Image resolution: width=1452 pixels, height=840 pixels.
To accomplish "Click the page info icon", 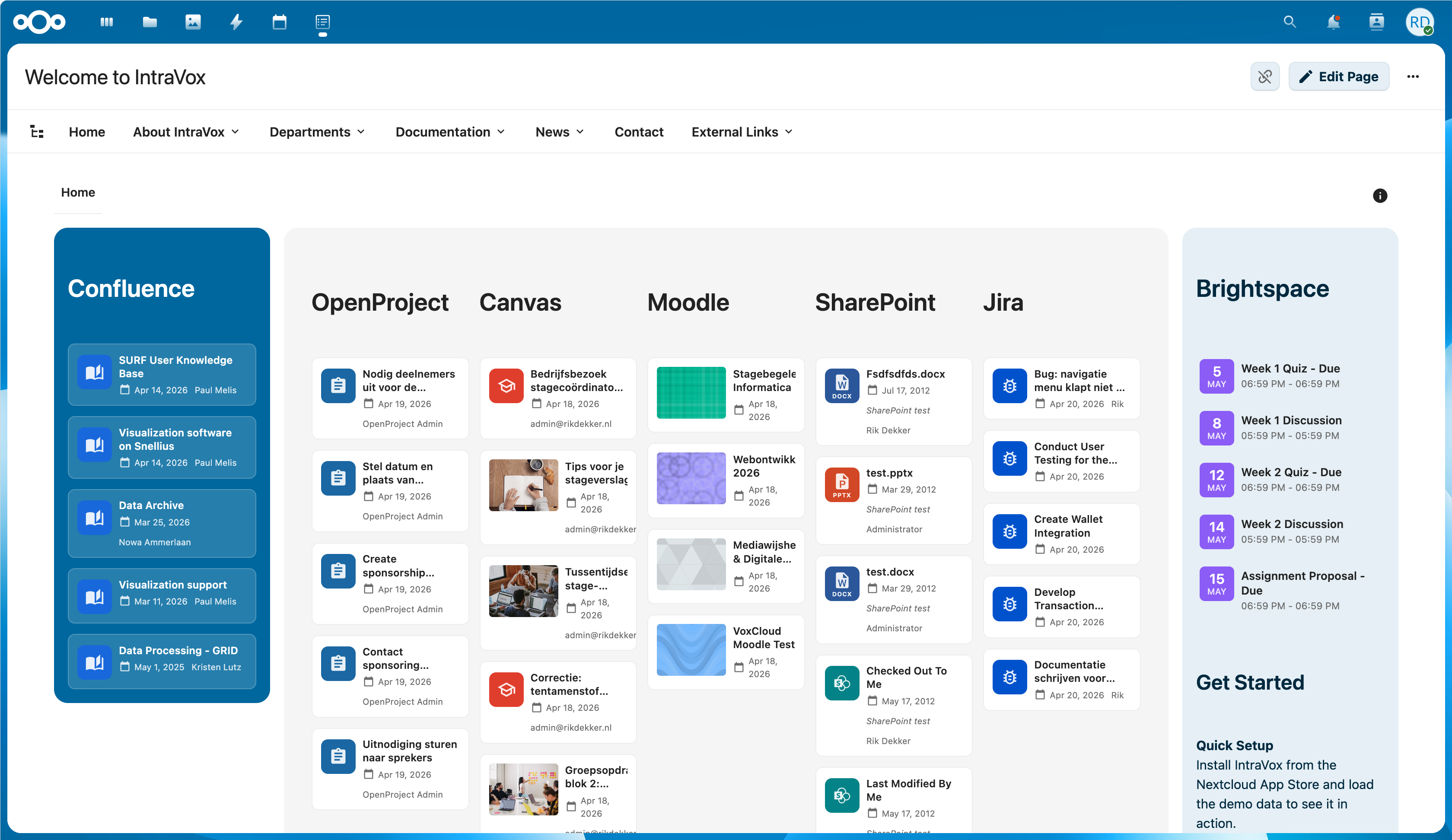I will point(1380,196).
